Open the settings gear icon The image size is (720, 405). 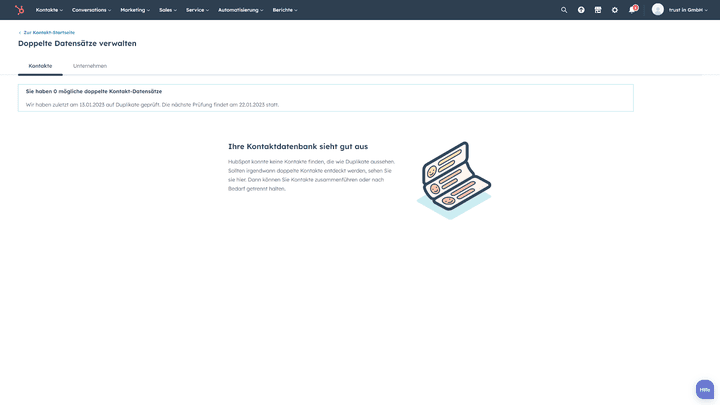(x=615, y=10)
